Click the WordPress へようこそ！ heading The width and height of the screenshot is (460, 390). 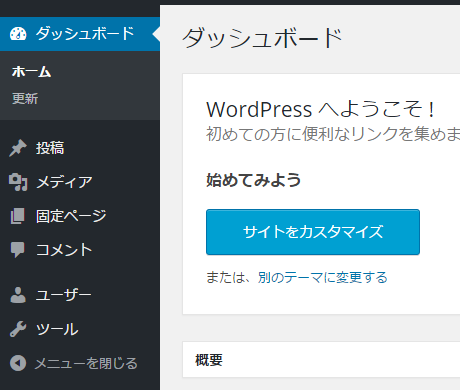click(x=321, y=109)
